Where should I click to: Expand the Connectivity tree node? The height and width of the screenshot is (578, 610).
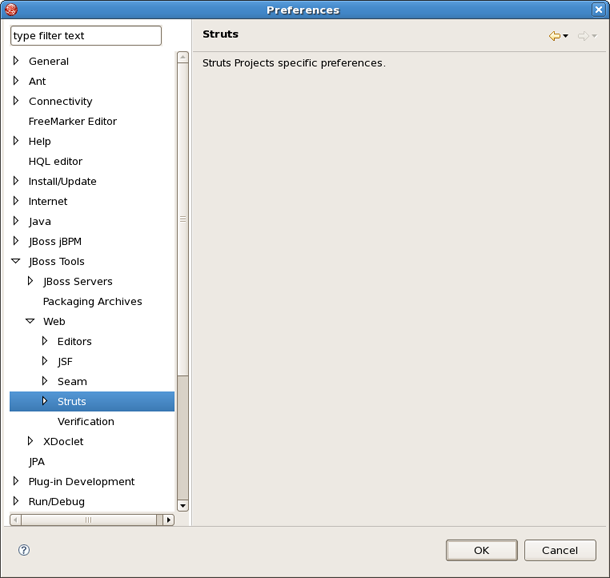point(16,101)
